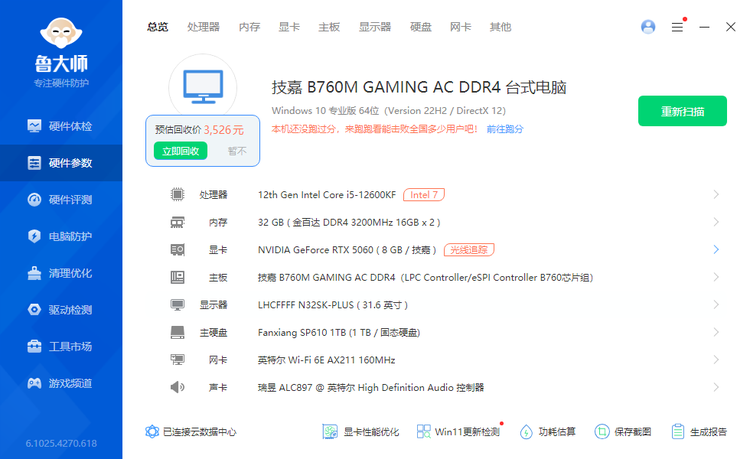
Task: Click the 保存截图 icon
Action: (x=602, y=432)
